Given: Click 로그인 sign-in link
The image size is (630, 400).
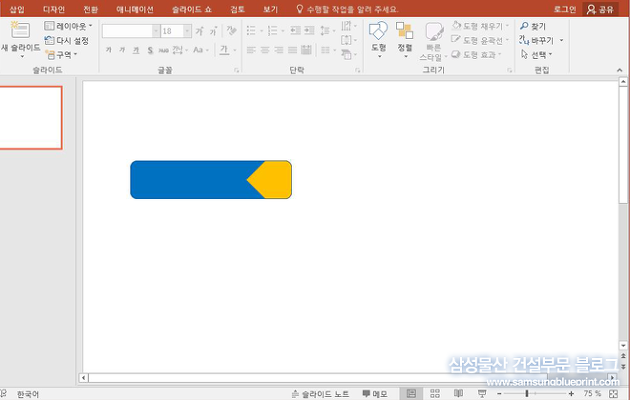Looking at the screenshot, I should [x=565, y=9].
